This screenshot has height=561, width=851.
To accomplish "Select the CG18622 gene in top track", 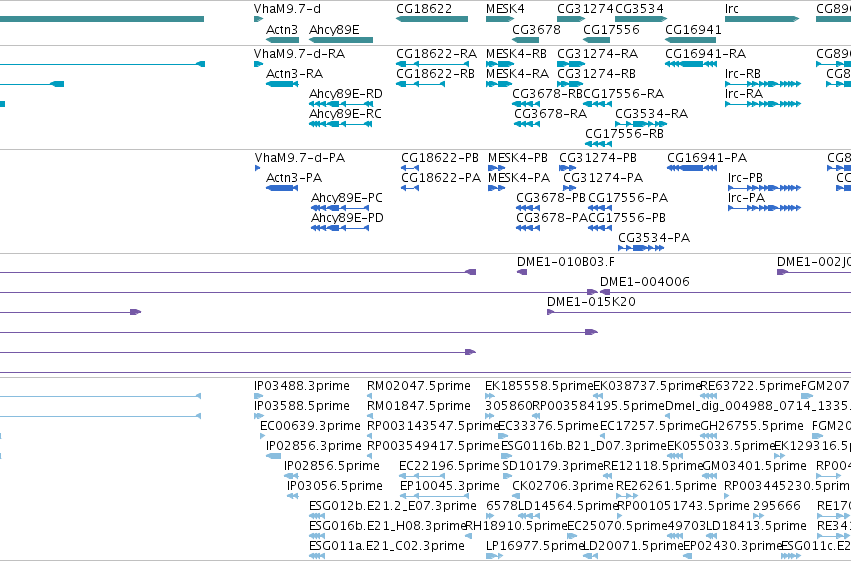I will coord(432,19).
